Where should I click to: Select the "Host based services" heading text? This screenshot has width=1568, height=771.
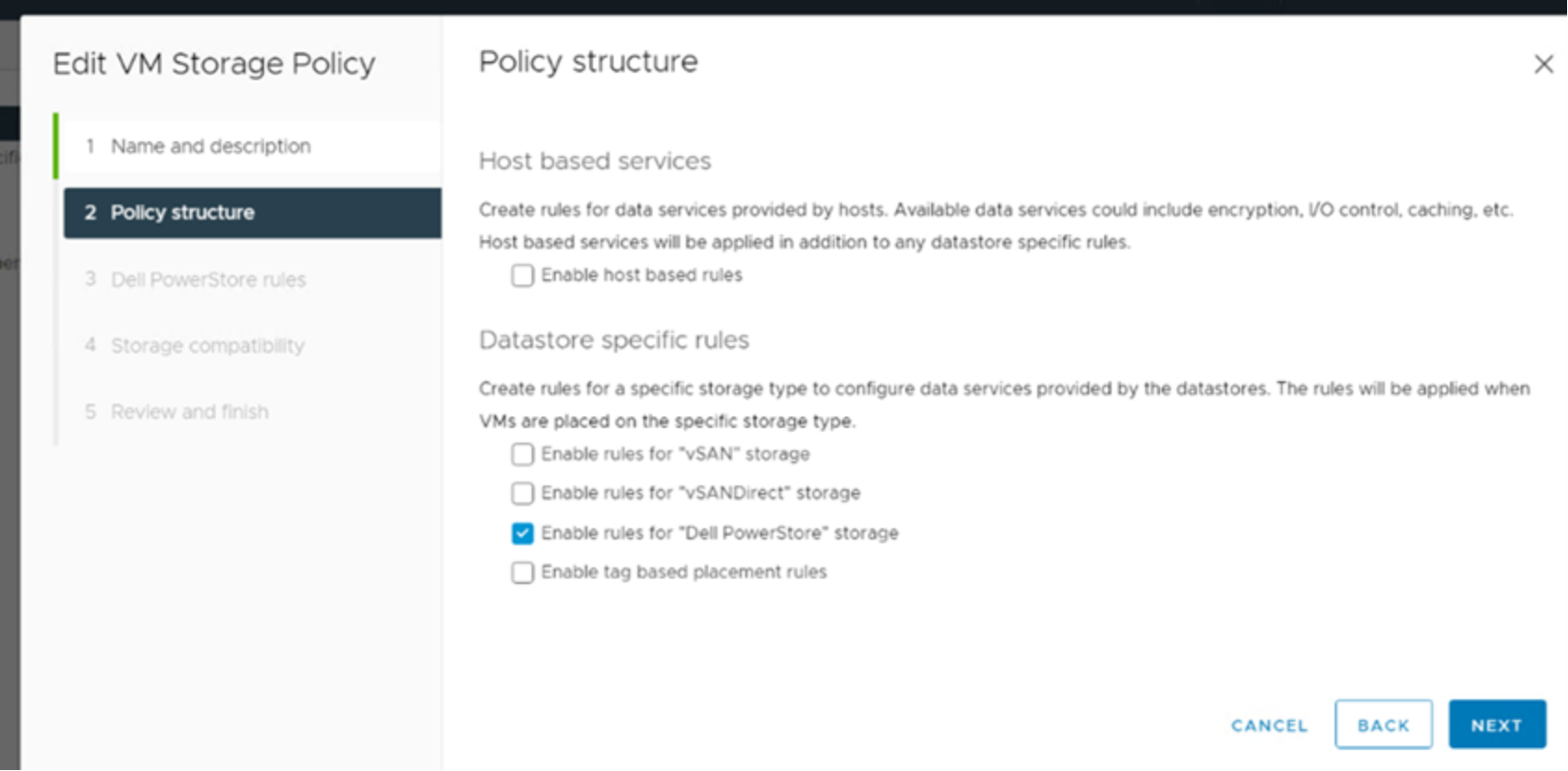tap(595, 162)
